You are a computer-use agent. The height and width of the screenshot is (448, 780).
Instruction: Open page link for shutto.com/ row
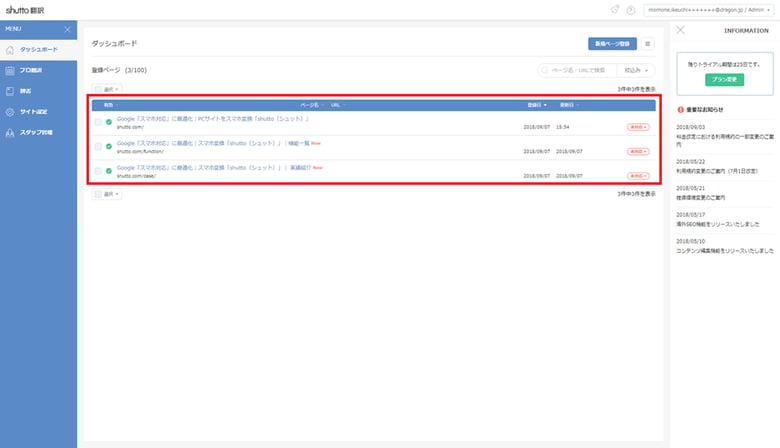213,119
